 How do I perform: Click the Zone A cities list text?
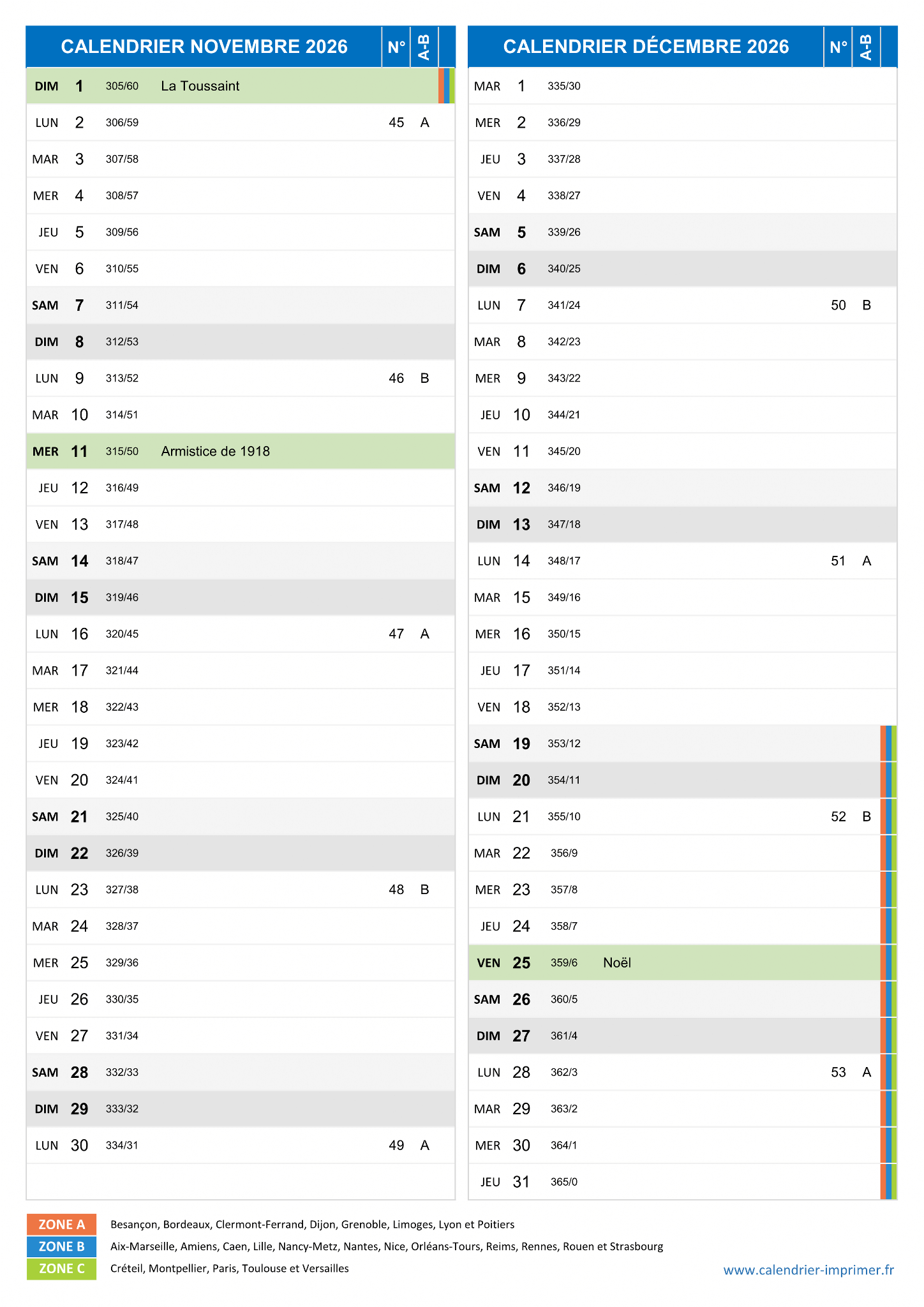pos(312,1224)
